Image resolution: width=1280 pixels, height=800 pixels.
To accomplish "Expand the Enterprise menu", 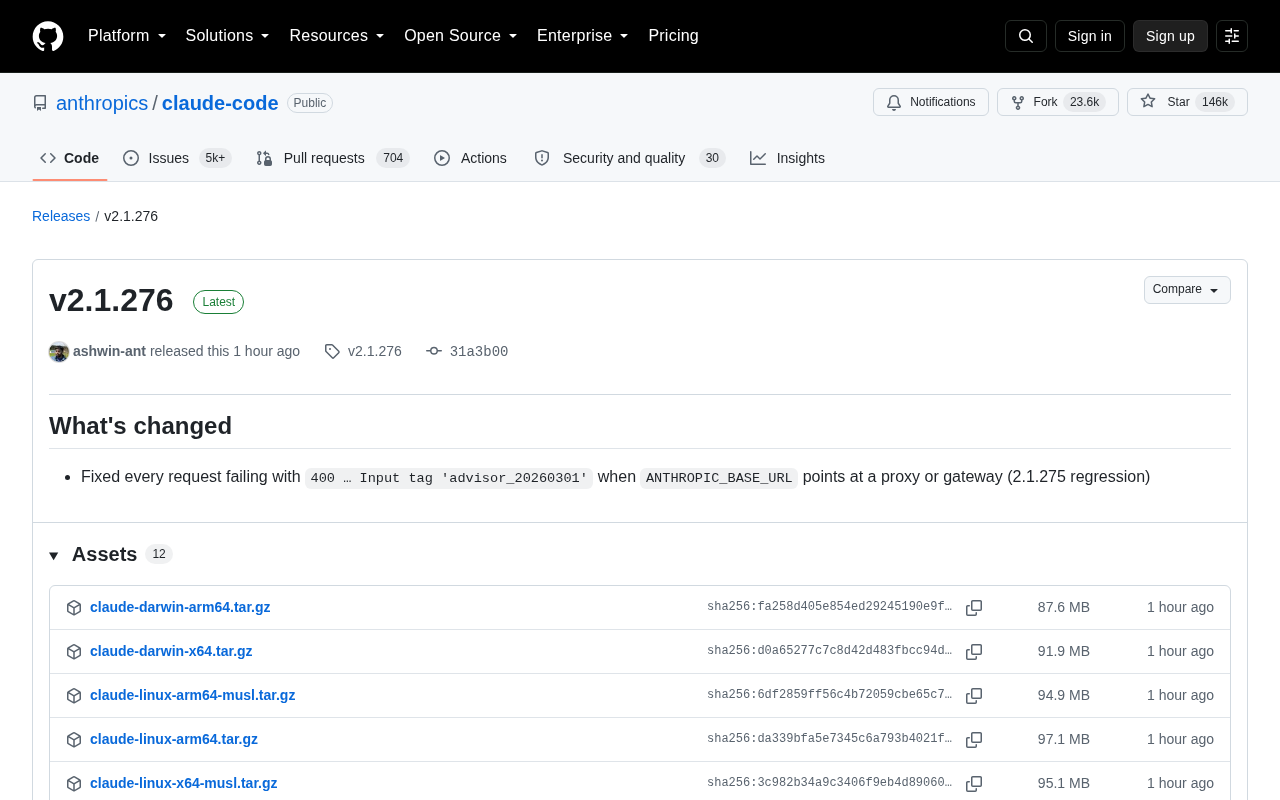I will point(583,36).
